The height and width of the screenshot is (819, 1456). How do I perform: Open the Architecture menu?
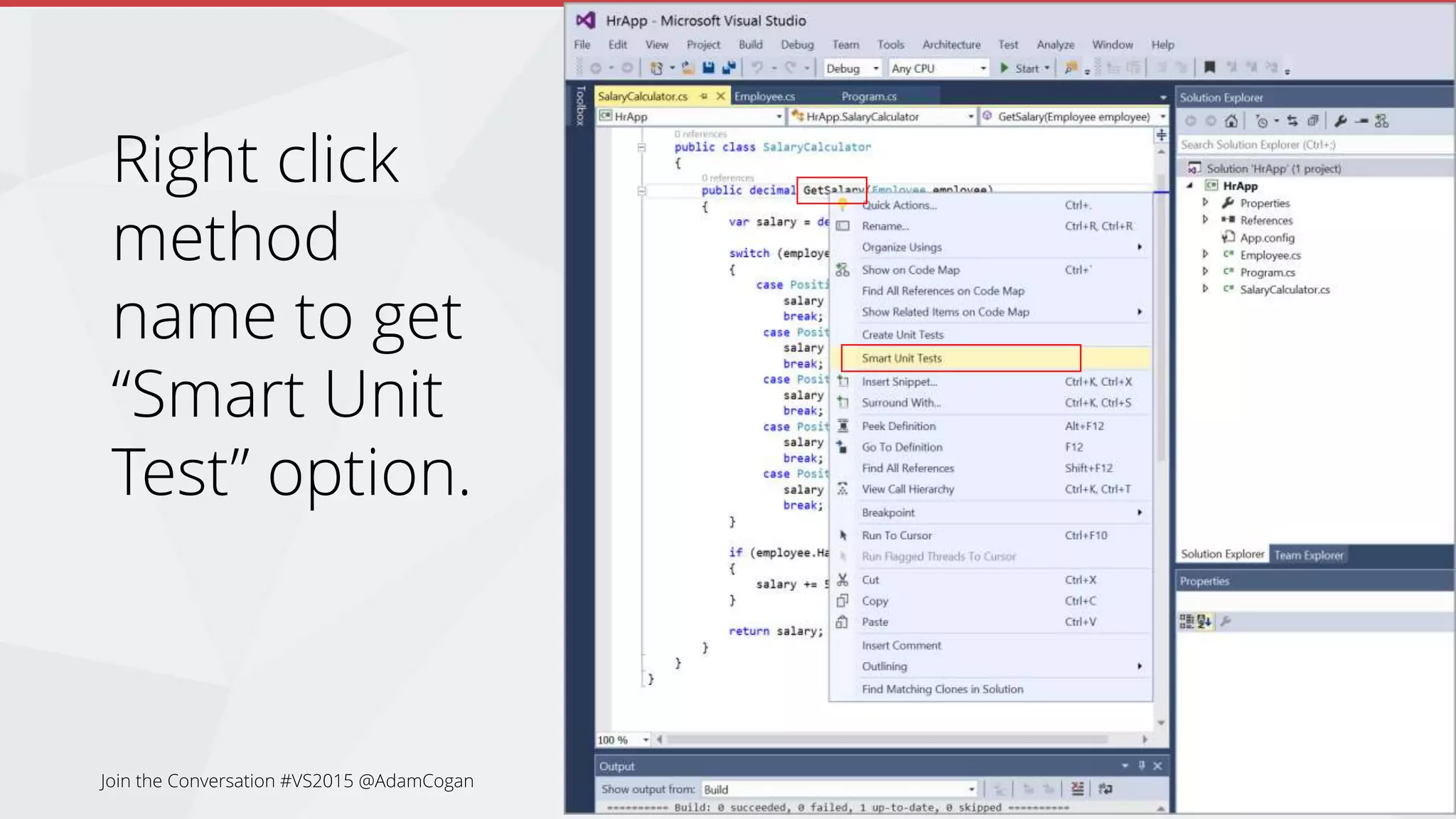[x=951, y=44]
